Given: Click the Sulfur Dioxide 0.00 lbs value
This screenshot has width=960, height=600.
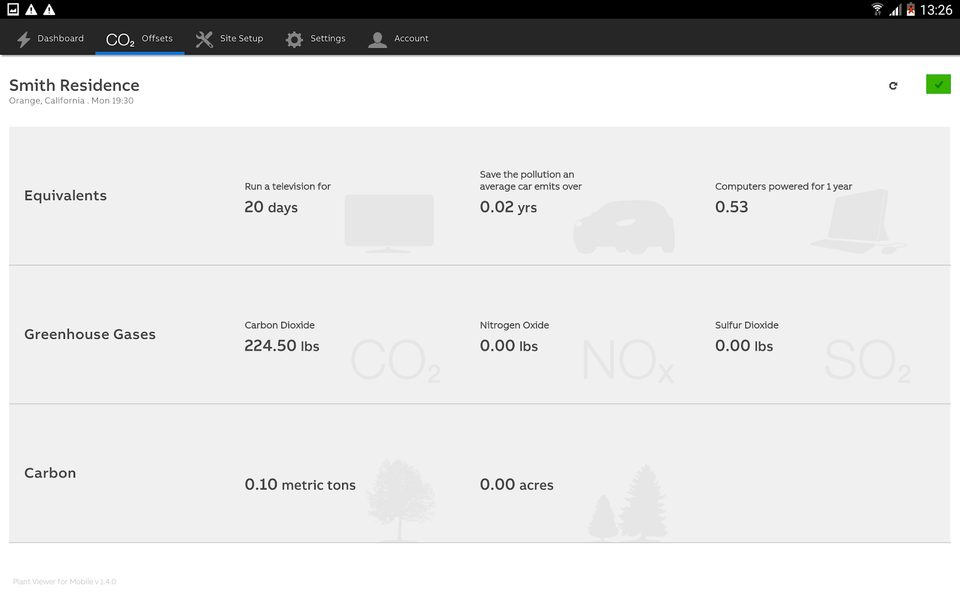Looking at the screenshot, I should click(x=743, y=346).
